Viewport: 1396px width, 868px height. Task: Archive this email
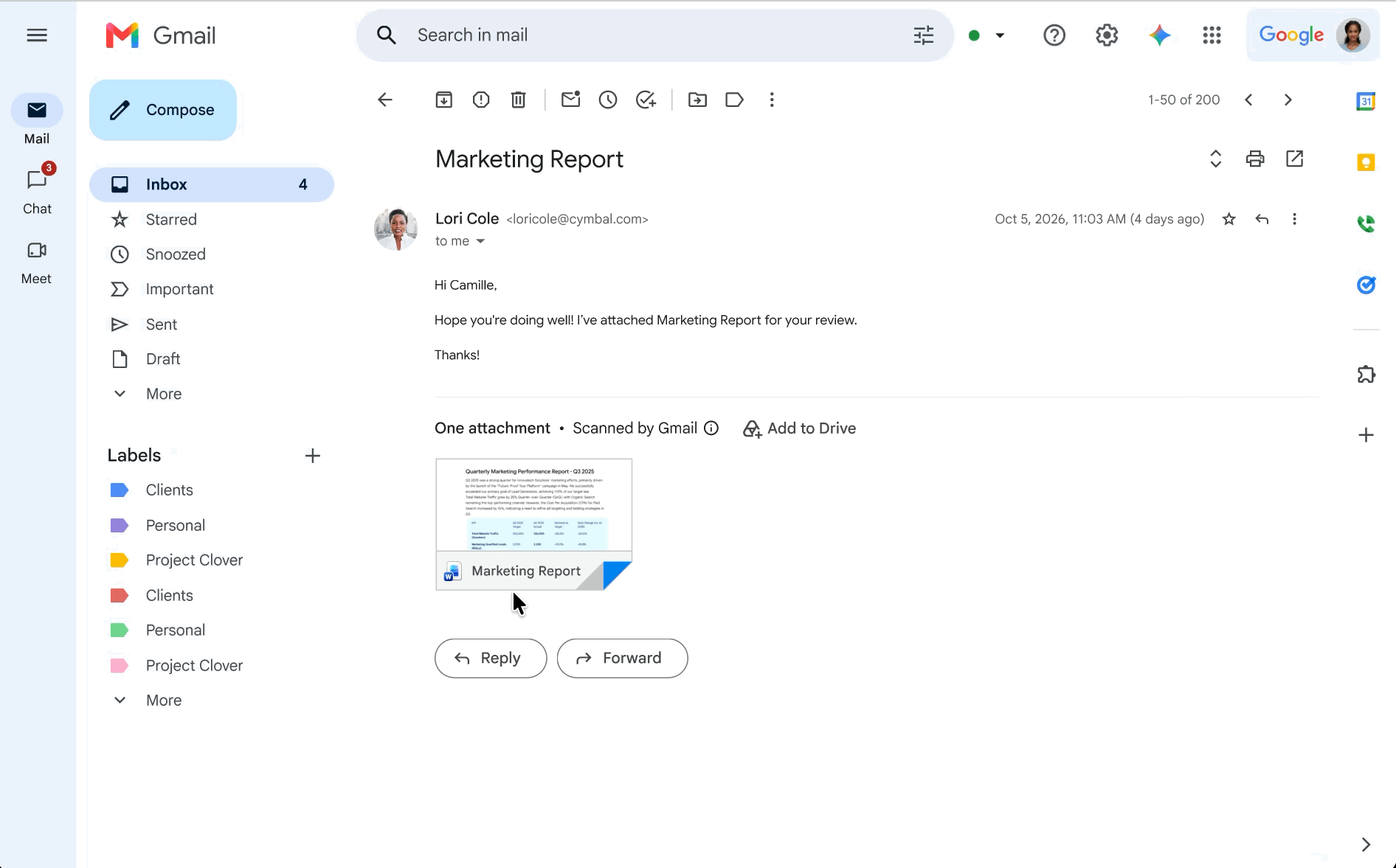tap(443, 100)
